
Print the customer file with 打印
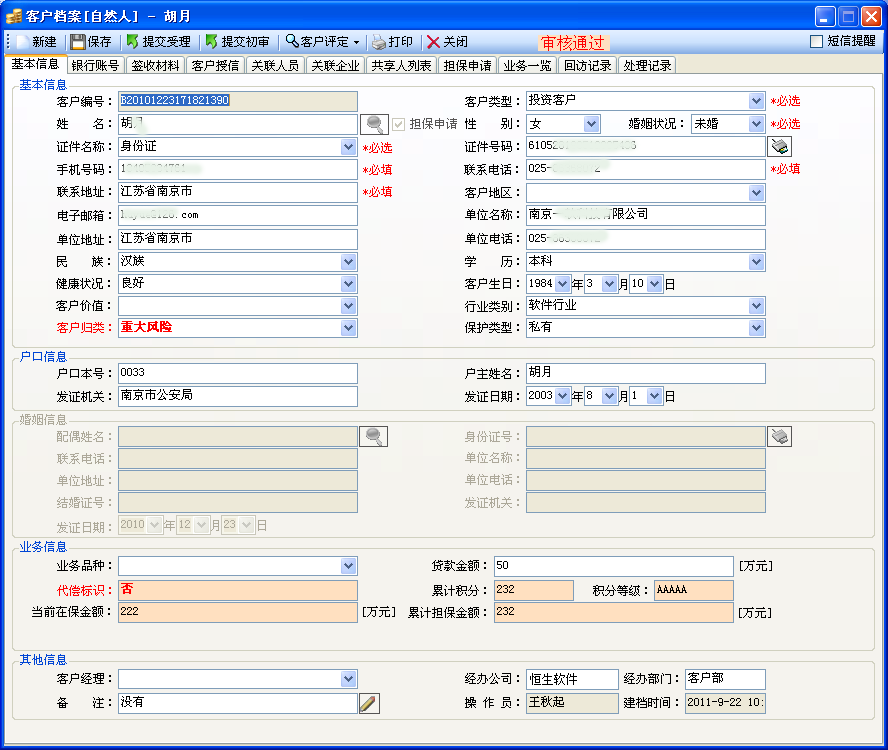(392, 42)
